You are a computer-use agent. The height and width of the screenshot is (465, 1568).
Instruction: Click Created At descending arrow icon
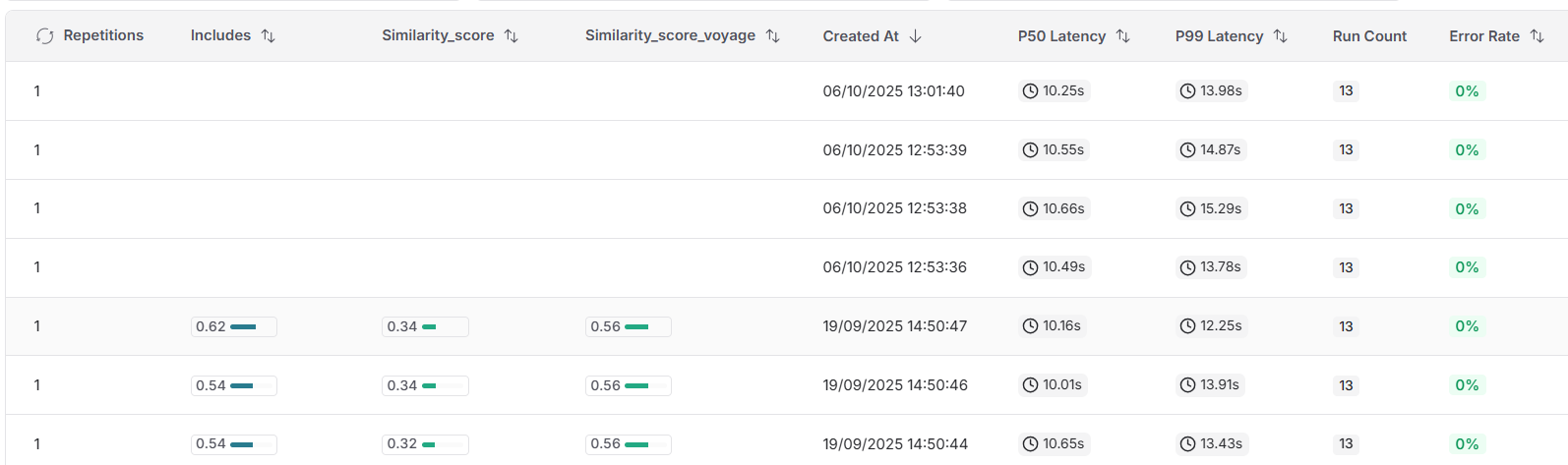pyautogui.click(x=916, y=36)
